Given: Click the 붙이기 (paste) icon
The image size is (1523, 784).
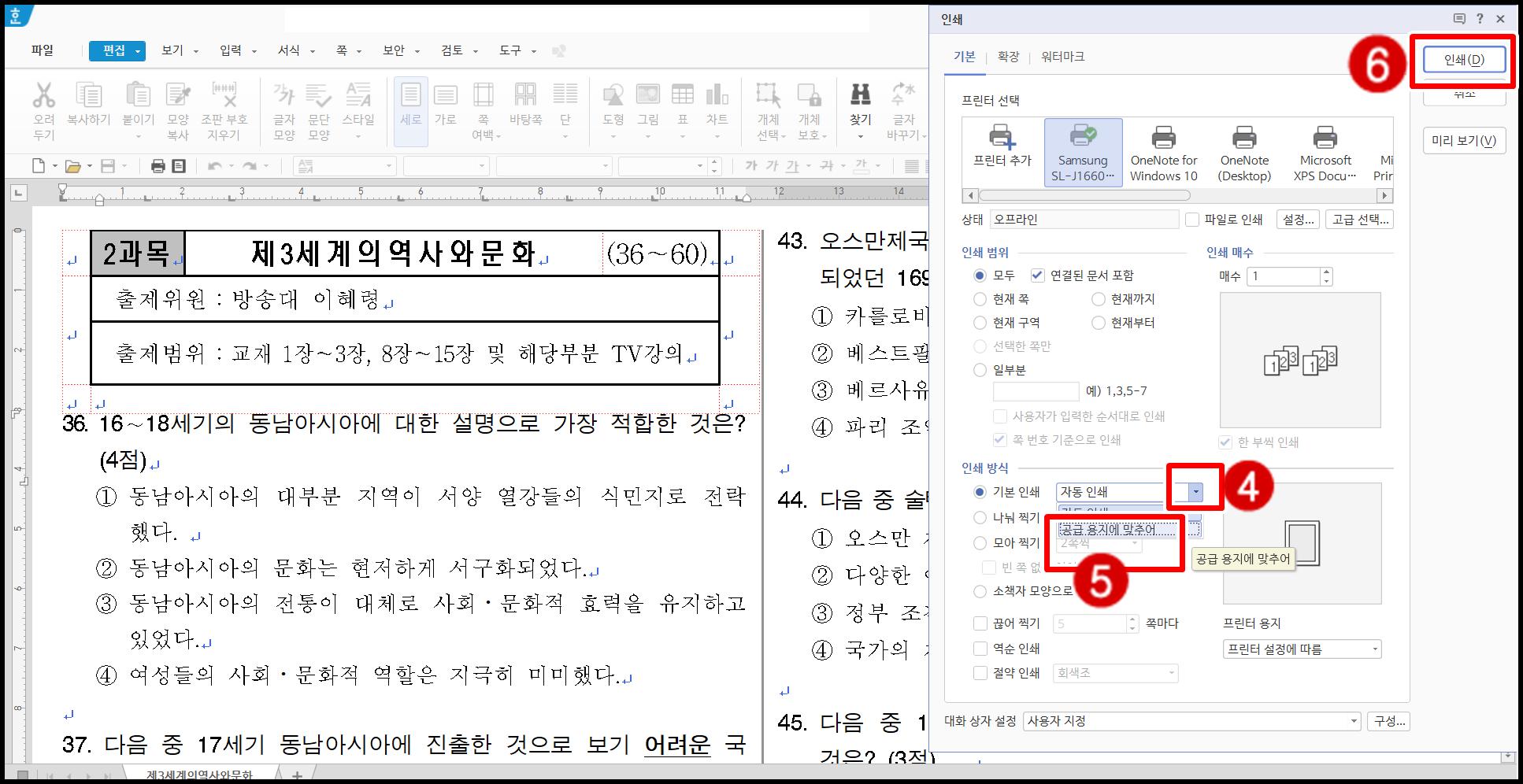Looking at the screenshot, I should [139, 95].
